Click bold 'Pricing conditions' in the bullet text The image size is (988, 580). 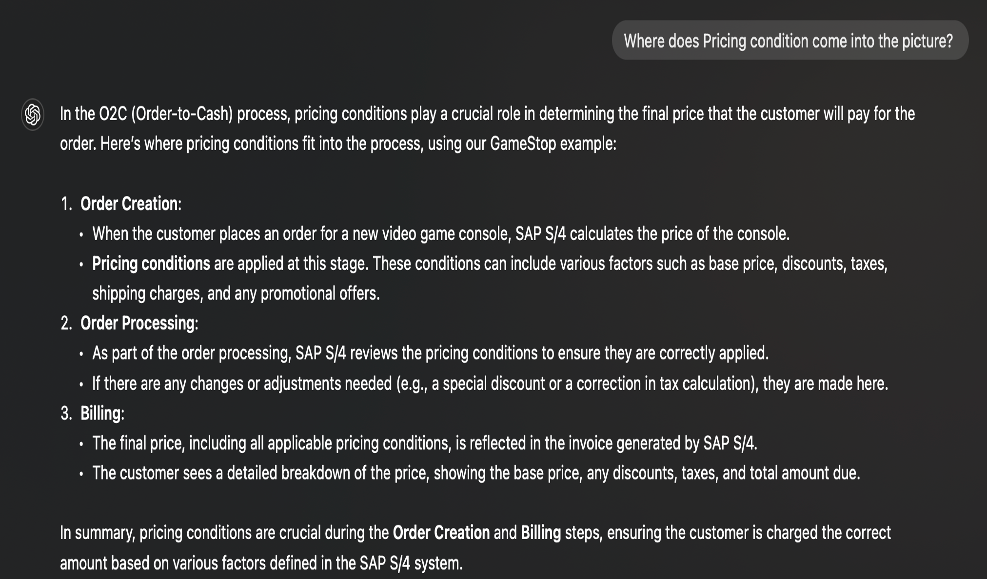pos(151,264)
